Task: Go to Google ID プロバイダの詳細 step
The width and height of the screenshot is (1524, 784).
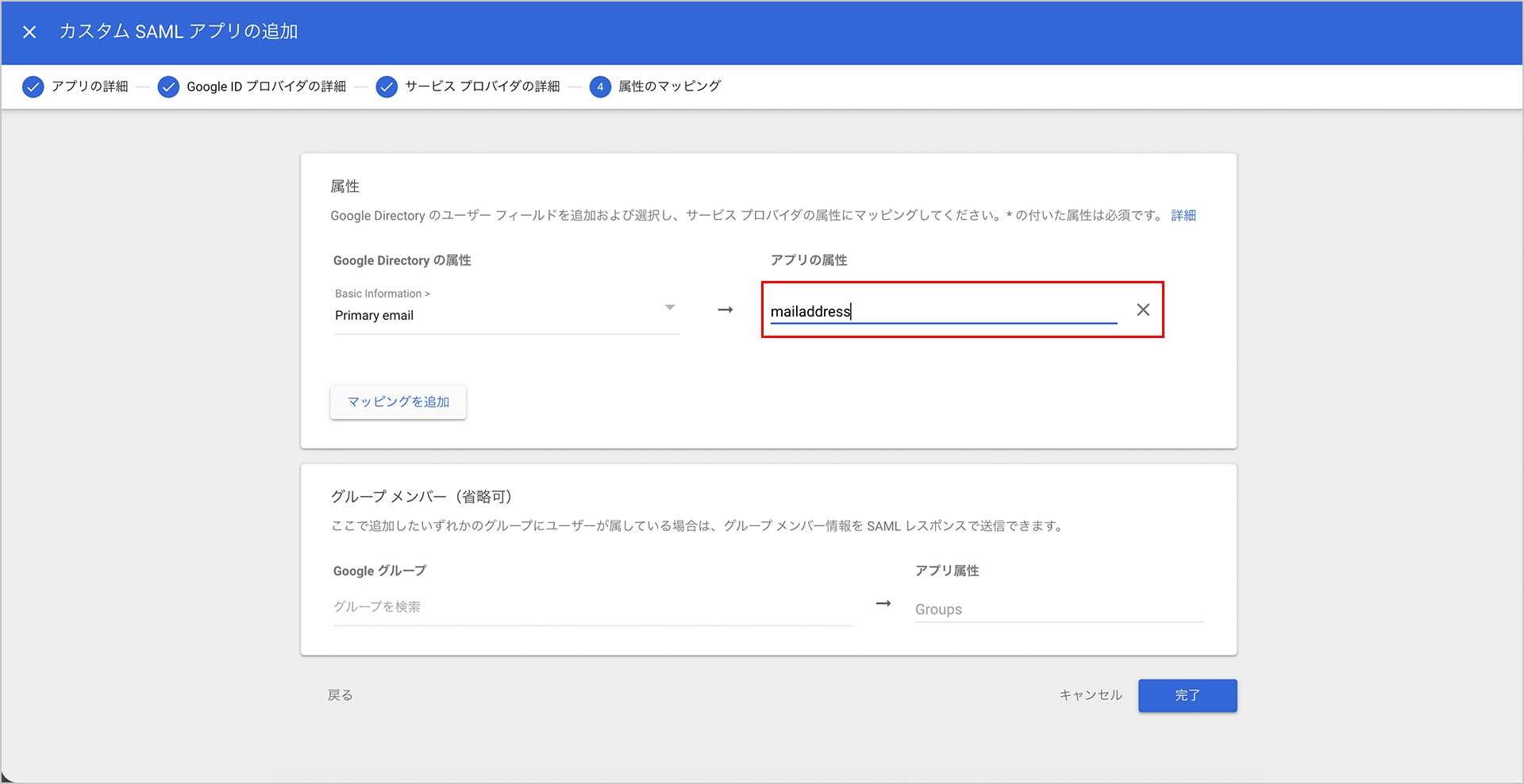Action: pos(266,86)
